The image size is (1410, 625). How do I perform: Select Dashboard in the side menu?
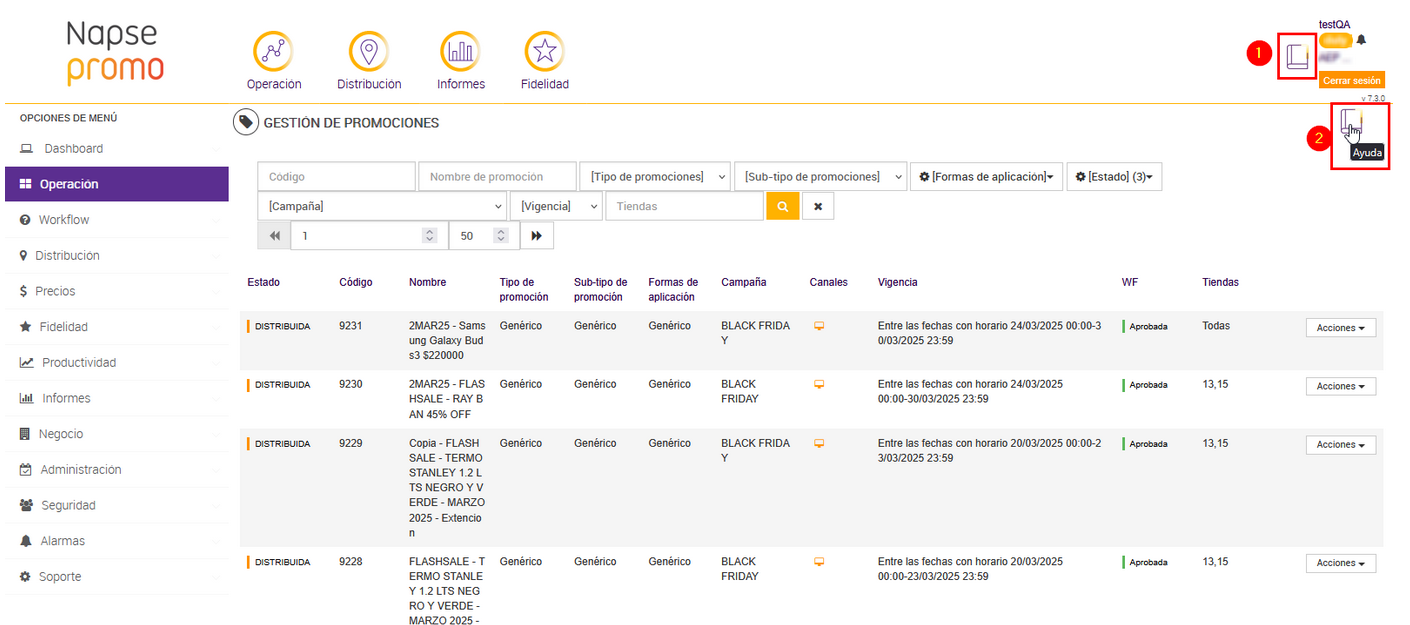pyautogui.click(x=73, y=149)
